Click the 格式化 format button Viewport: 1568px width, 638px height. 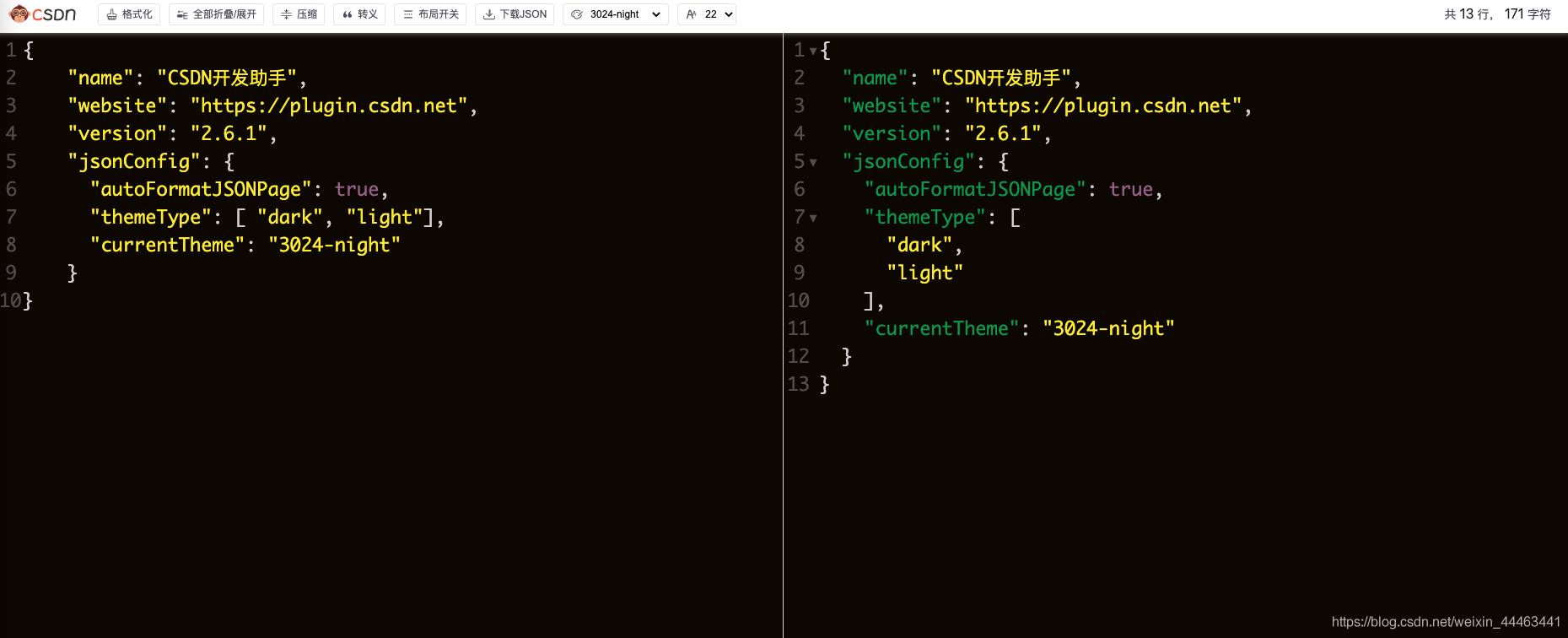129,14
